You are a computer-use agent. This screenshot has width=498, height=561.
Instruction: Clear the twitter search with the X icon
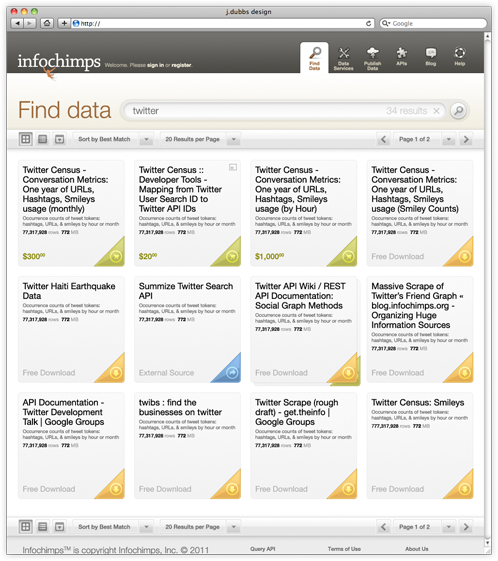[x=436, y=111]
